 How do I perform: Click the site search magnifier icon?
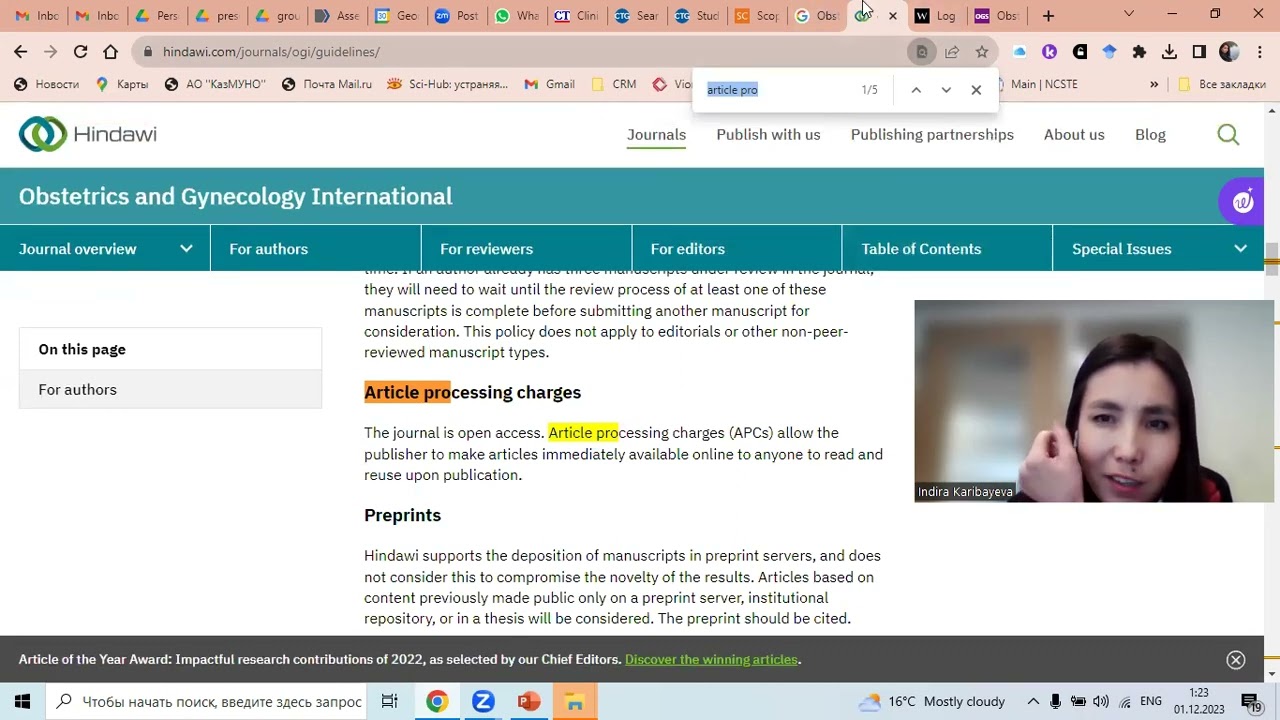(x=1228, y=134)
